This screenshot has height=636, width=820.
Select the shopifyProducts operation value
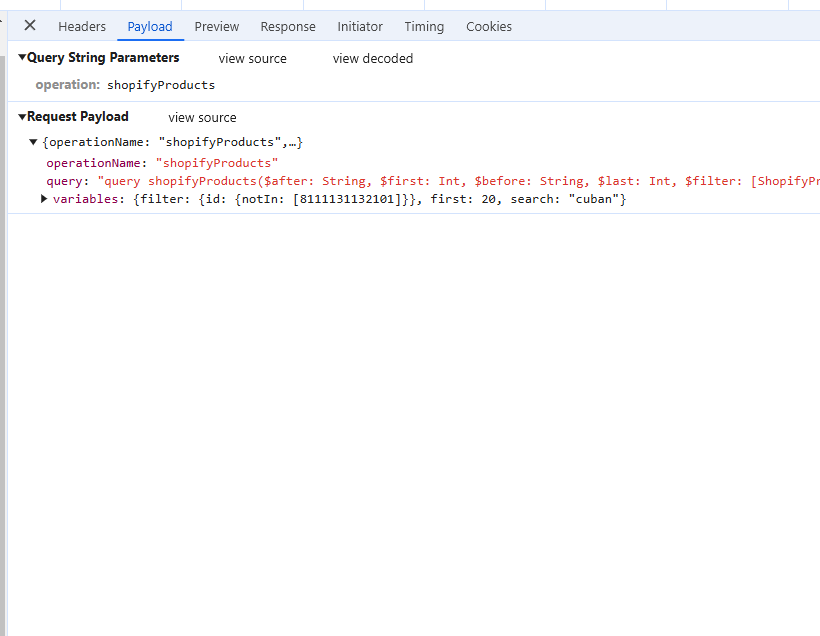point(161,84)
